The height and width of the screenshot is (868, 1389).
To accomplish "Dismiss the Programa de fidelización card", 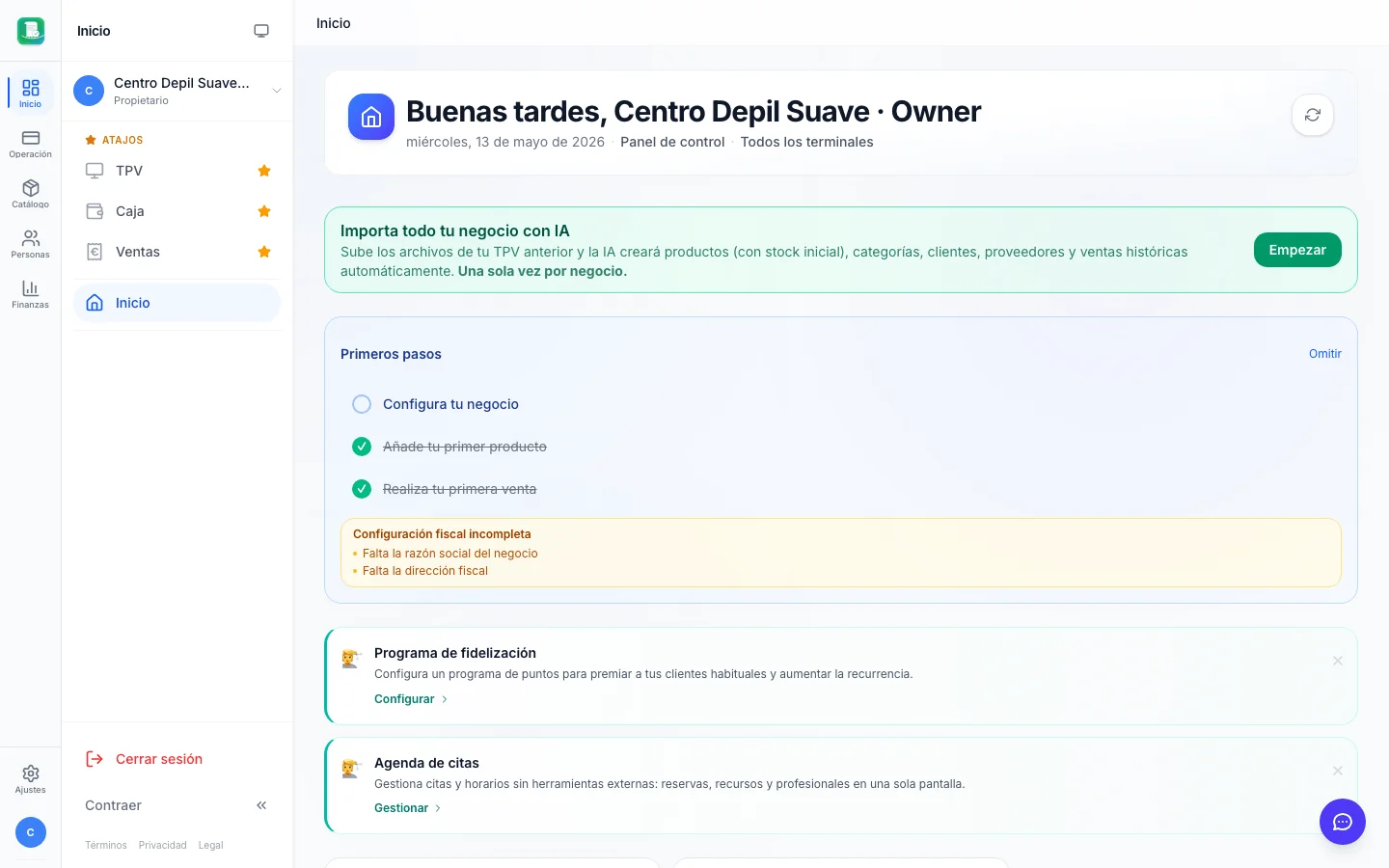I will [x=1338, y=661].
